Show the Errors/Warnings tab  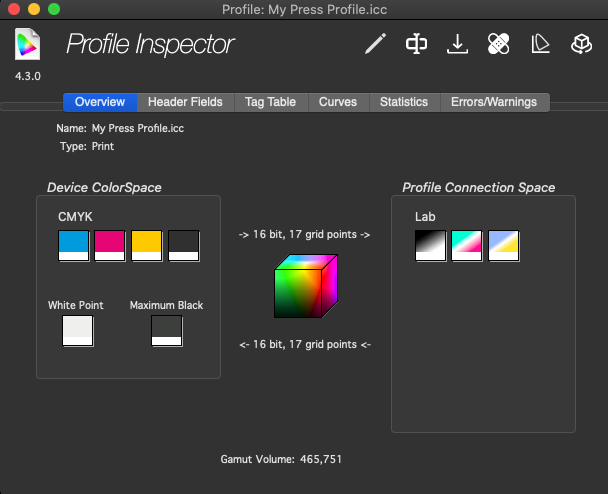pos(494,102)
